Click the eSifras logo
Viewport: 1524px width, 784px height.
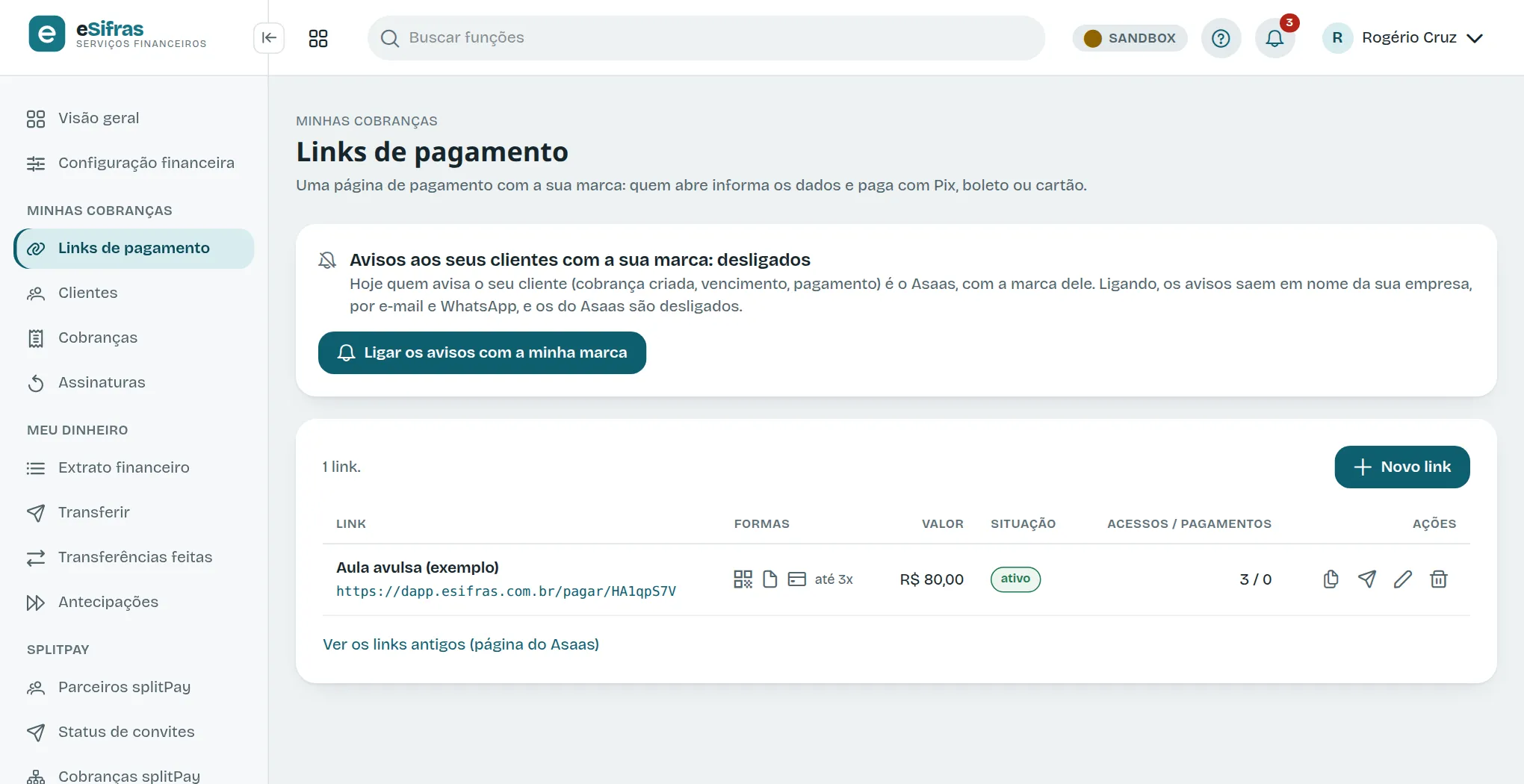coord(117,34)
